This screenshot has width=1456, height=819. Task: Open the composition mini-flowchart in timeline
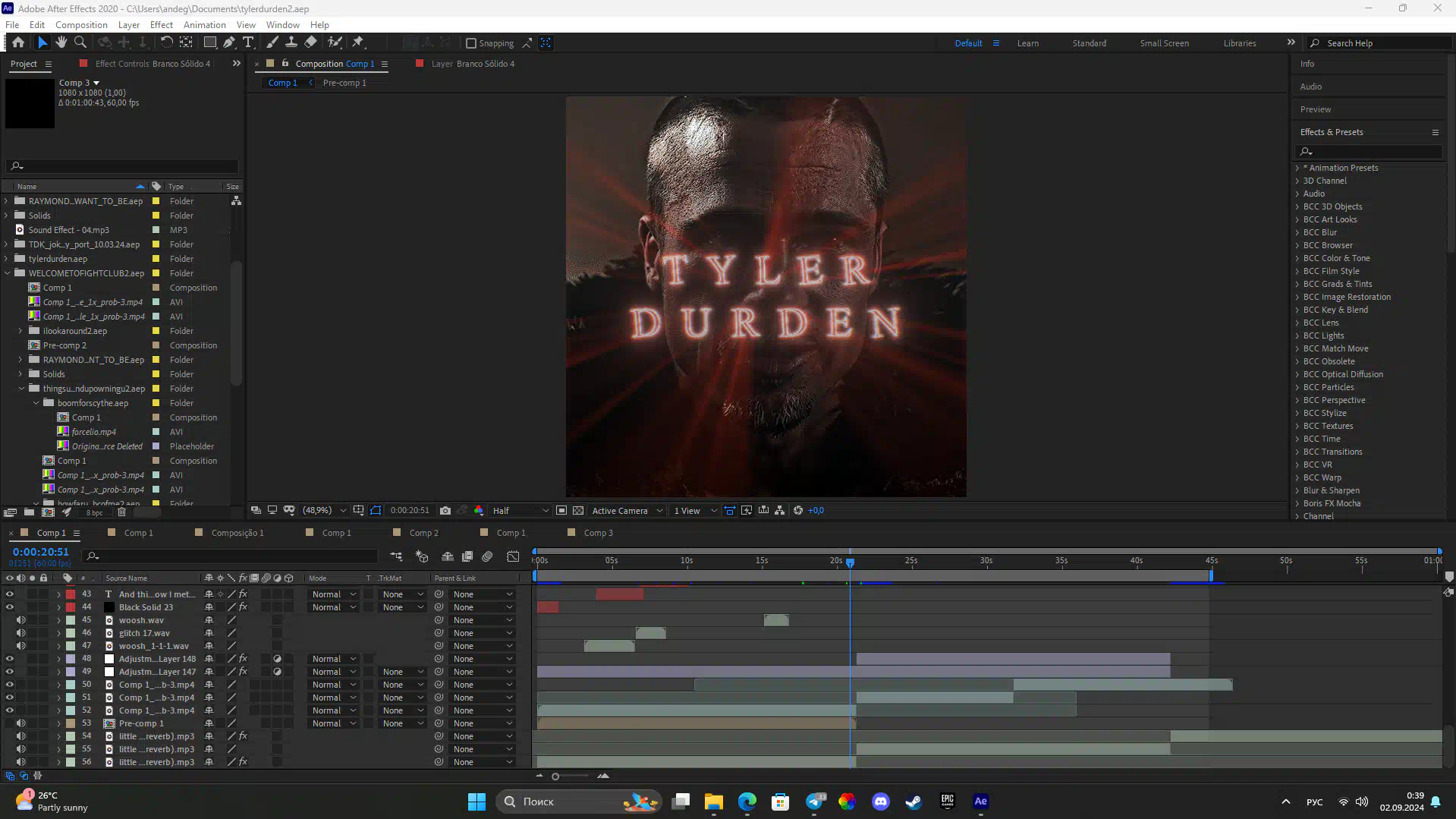point(396,556)
